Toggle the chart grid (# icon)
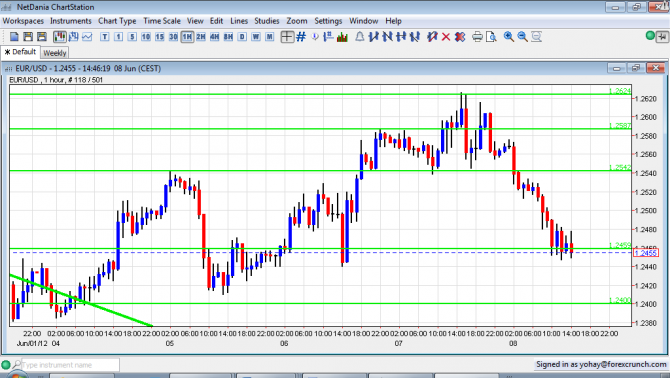 click(x=301, y=37)
